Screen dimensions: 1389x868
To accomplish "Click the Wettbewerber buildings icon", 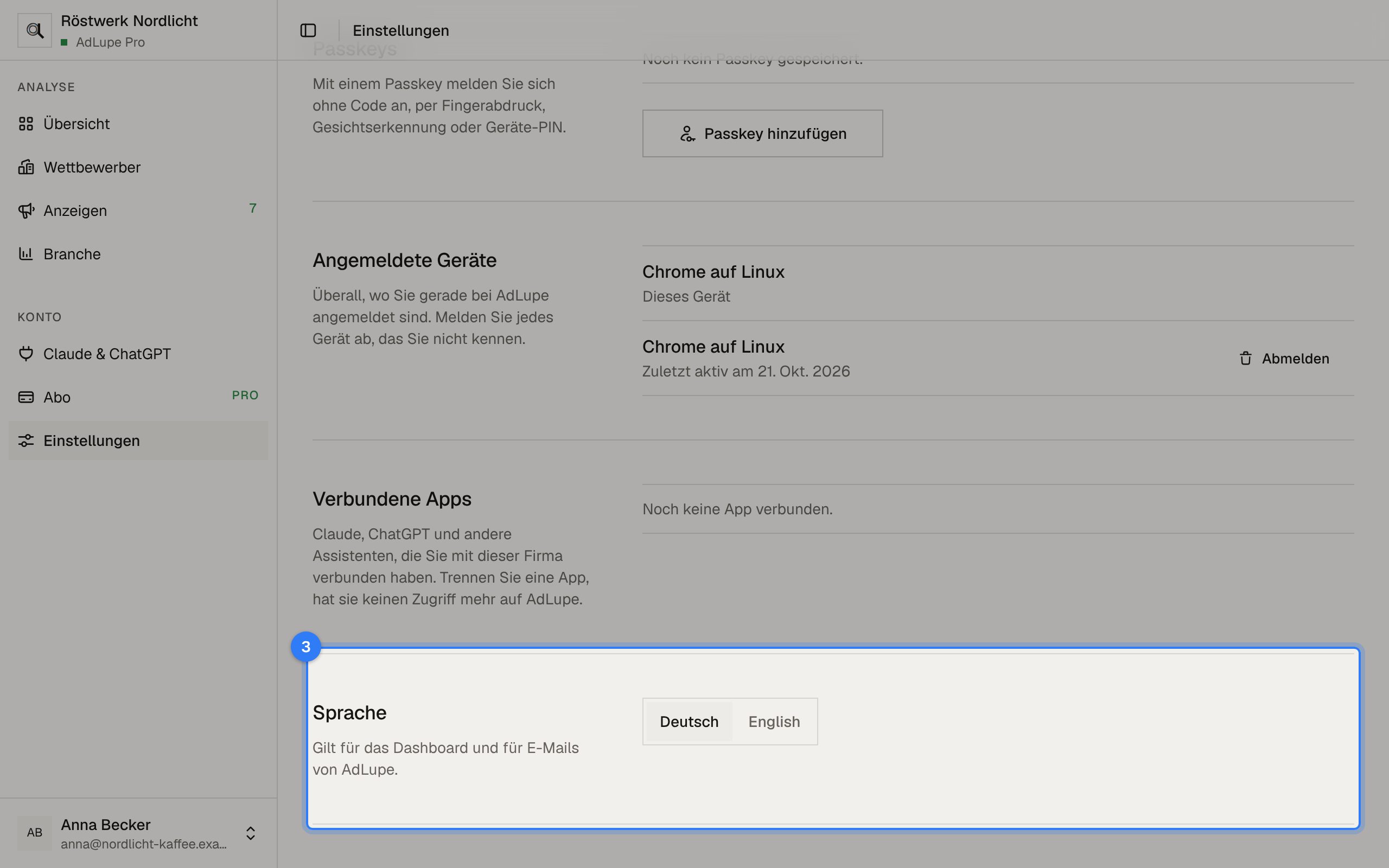I will [26, 167].
